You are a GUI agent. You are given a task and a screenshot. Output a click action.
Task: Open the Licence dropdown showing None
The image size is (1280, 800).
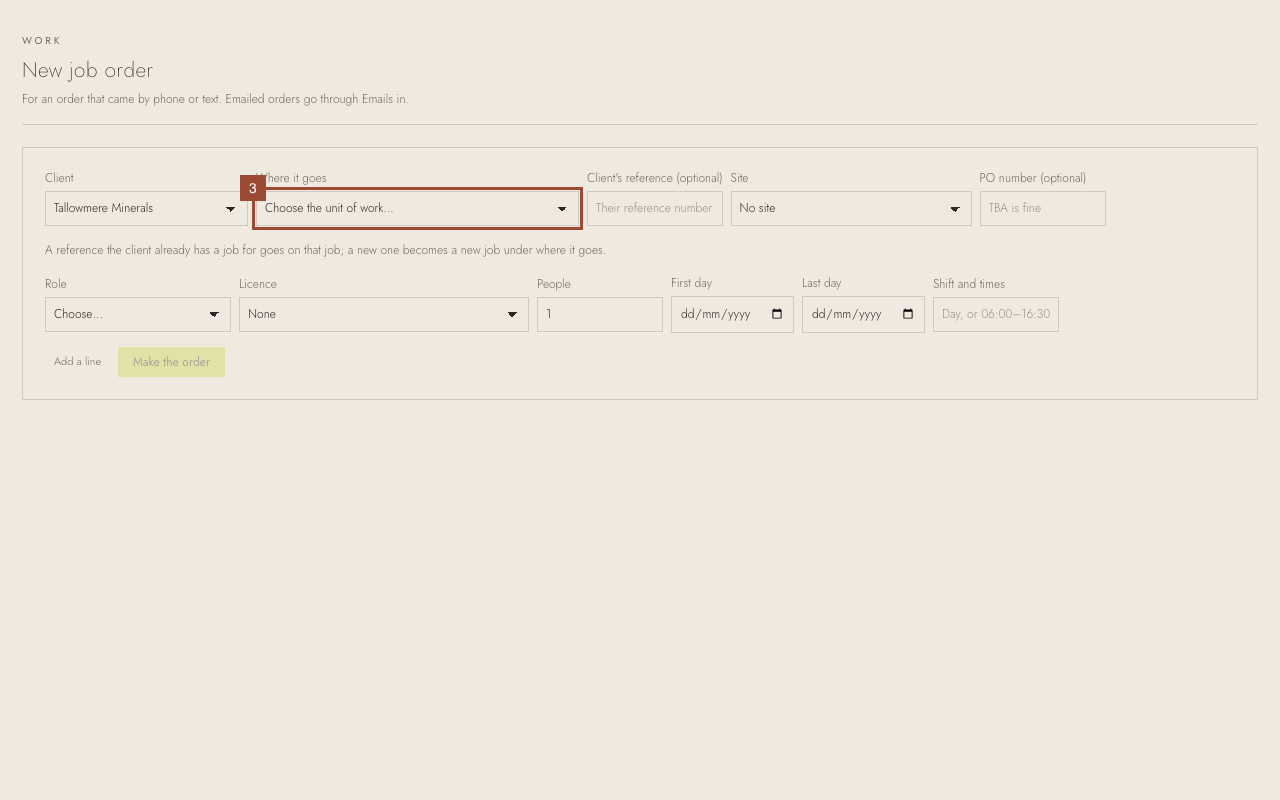tap(384, 314)
